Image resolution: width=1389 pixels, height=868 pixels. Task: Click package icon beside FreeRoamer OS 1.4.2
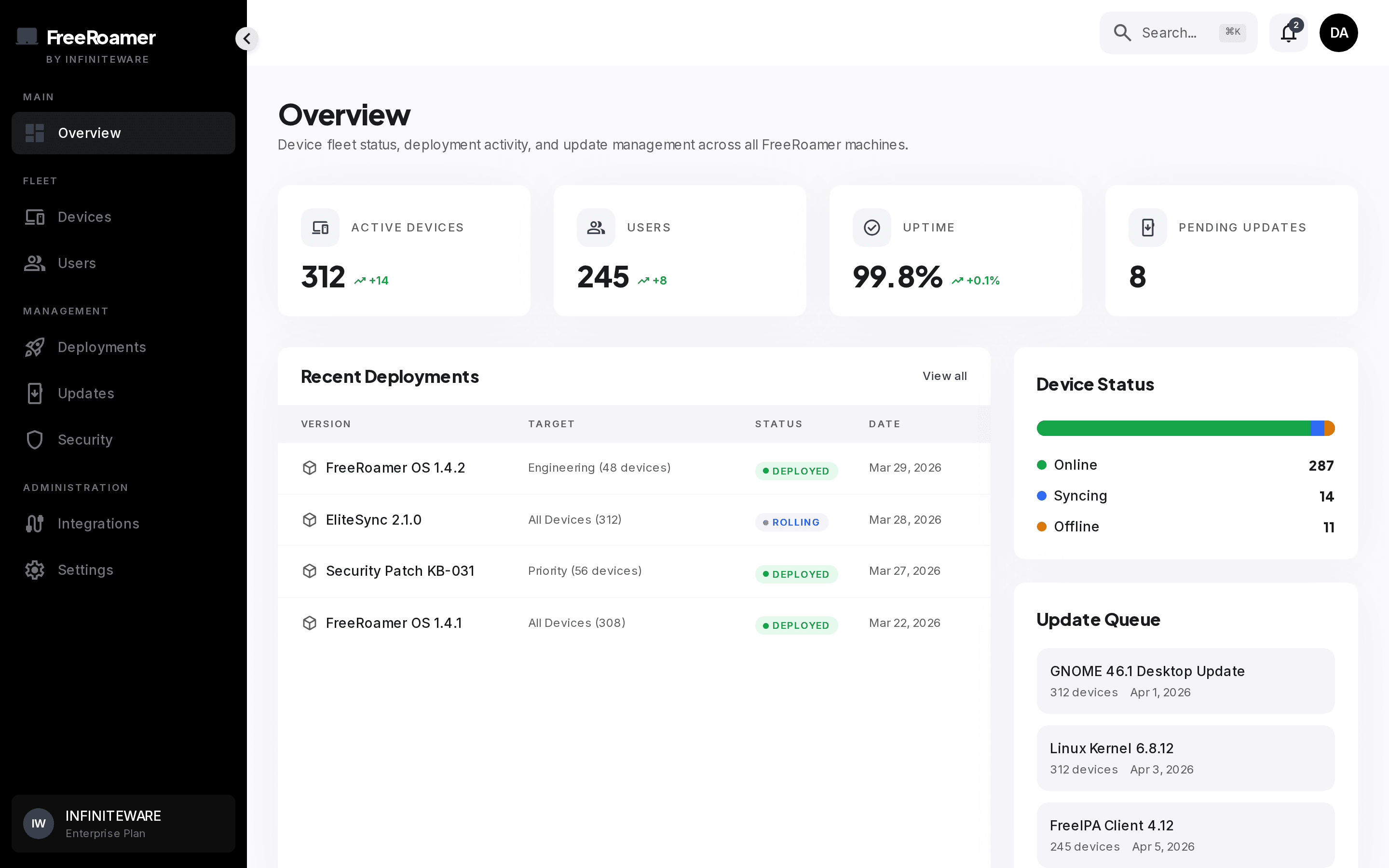[x=309, y=468]
